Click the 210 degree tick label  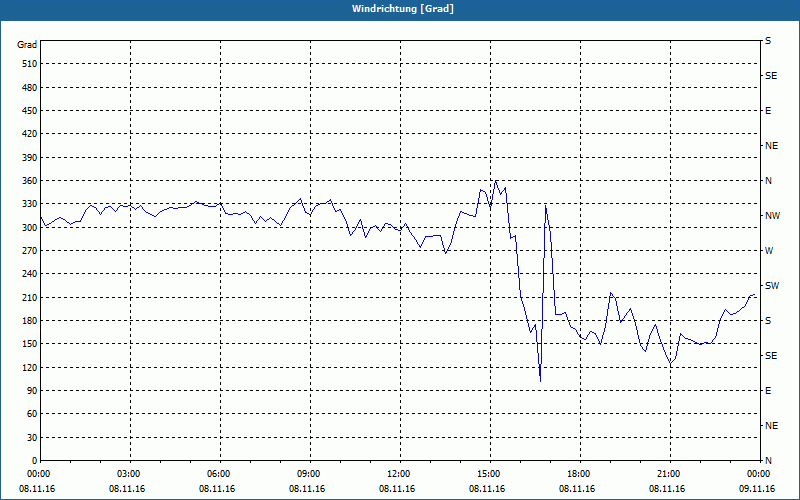pyautogui.click(x=30, y=297)
